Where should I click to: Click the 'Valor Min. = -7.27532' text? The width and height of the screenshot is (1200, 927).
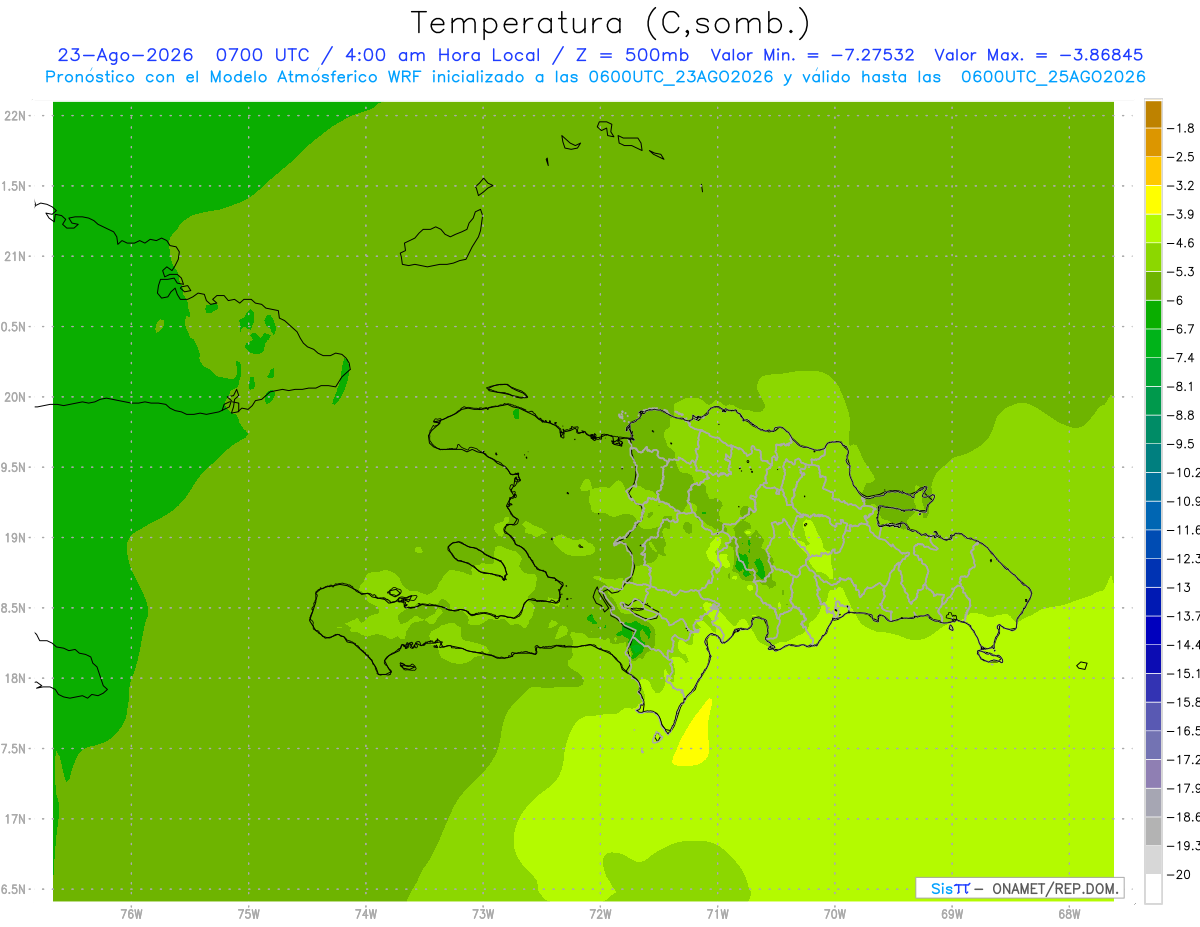pyautogui.click(x=812, y=55)
